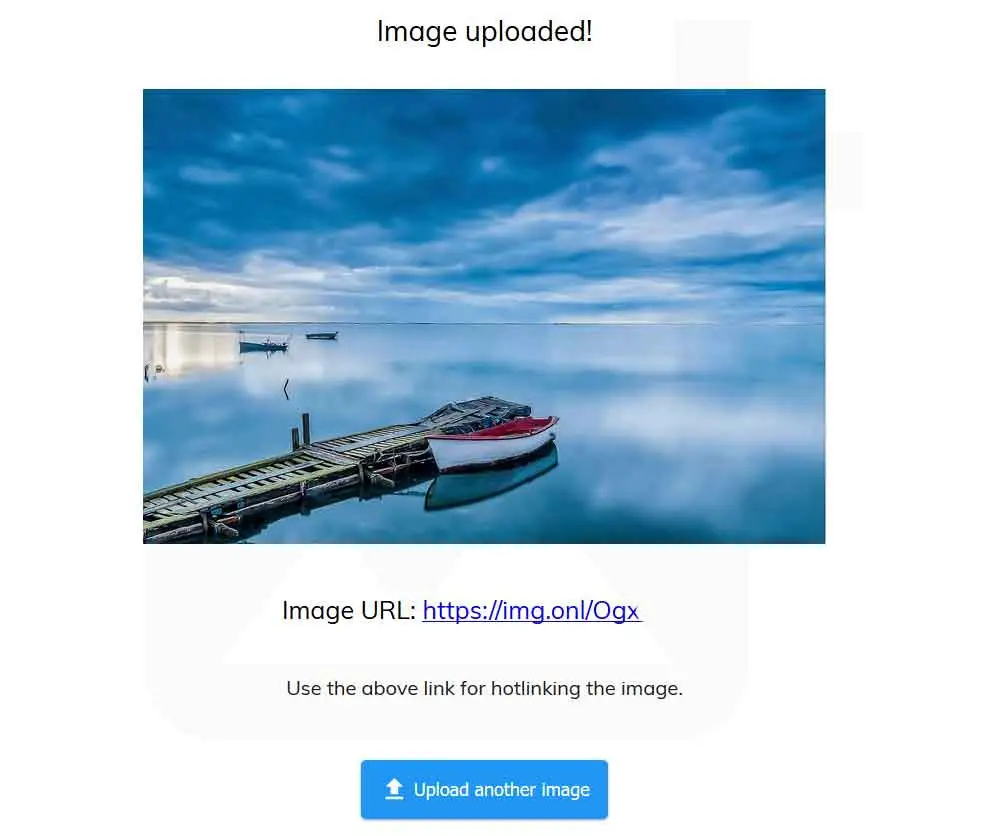Click the upload arrow icon on the button
Screen dimensions: 1000x836
point(394,789)
